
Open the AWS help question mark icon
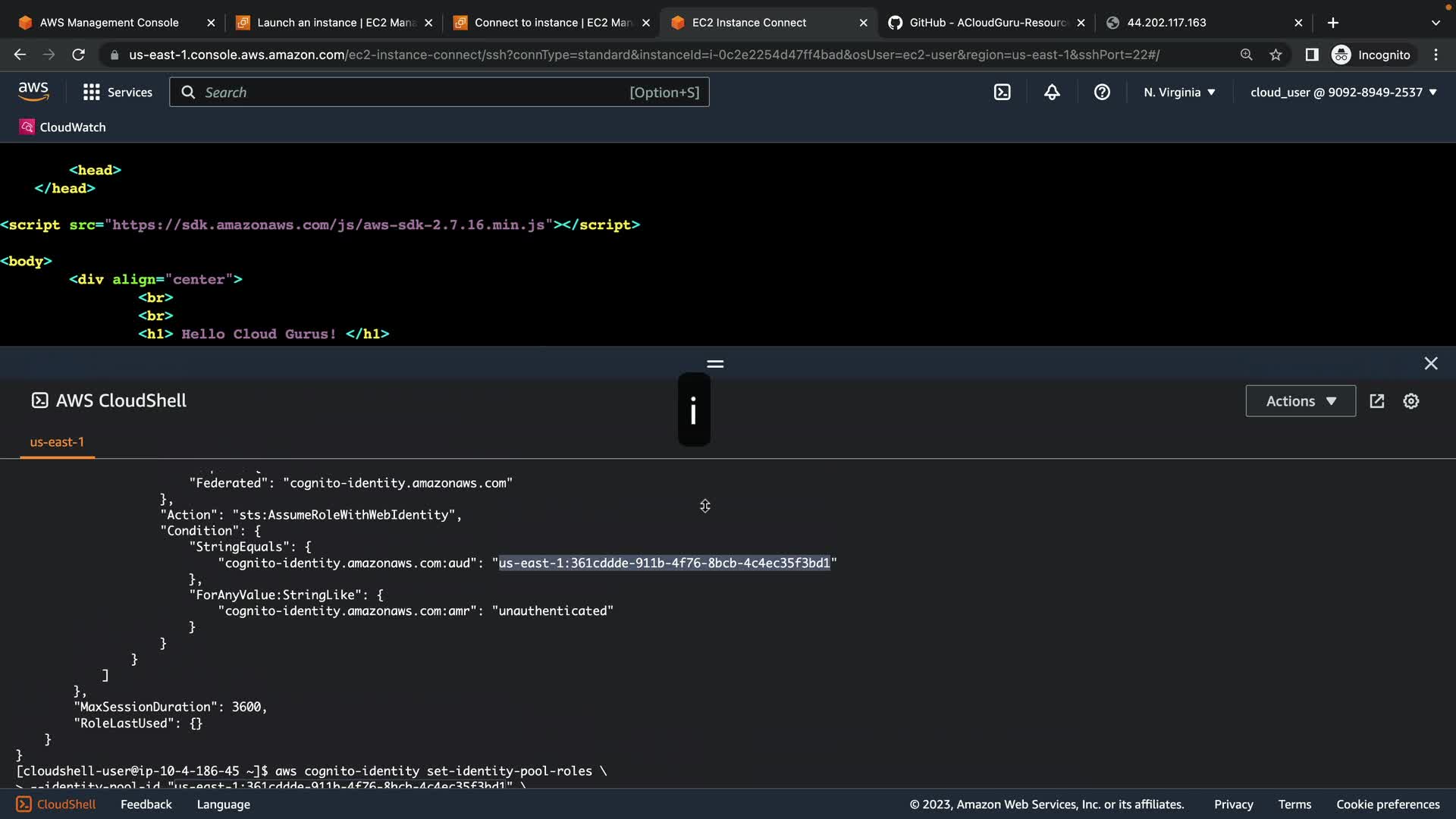(1102, 93)
